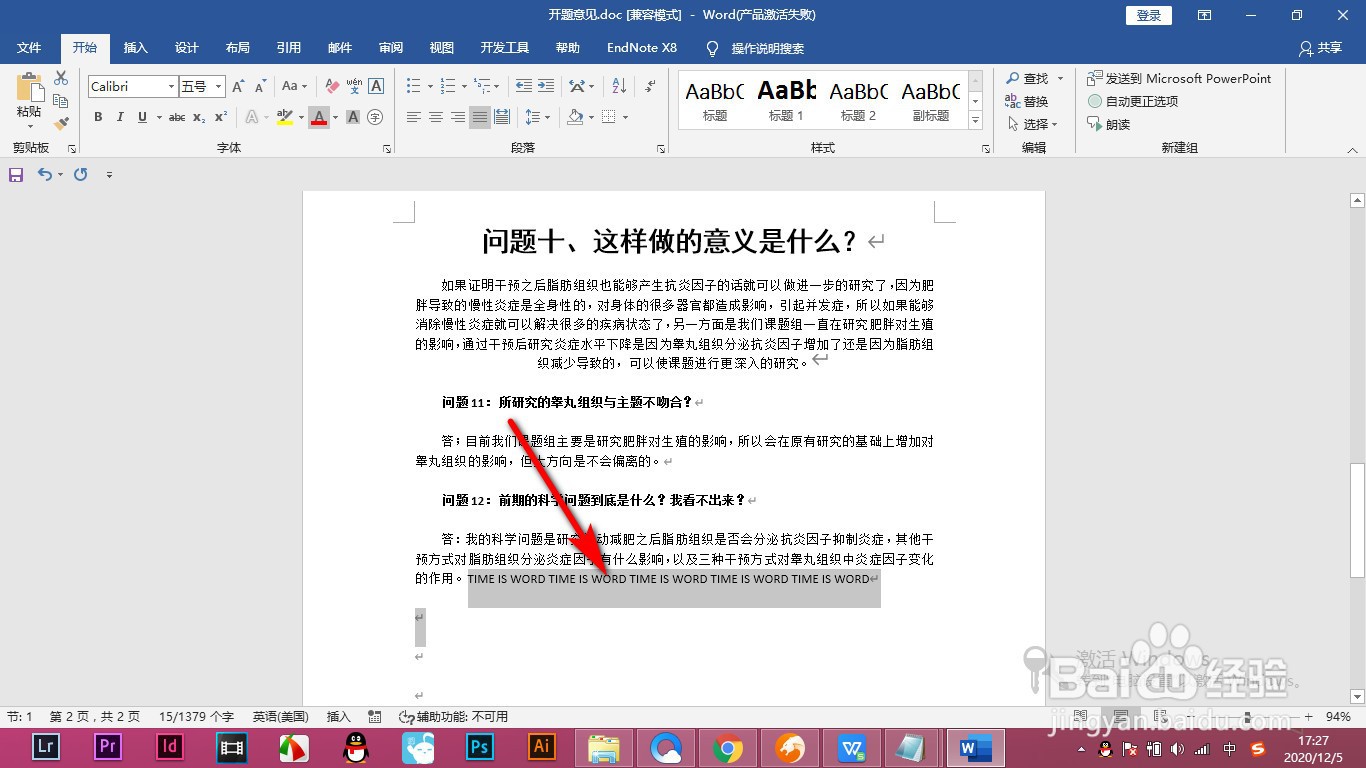Image resolution: width=1366 pixels, height=768 pixels.
Task: Click the Undo arrow
Action: tap(44, 174)
